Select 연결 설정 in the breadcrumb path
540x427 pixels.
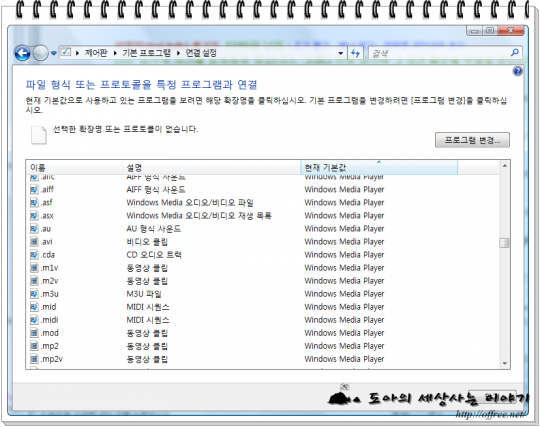pos(201,53)
